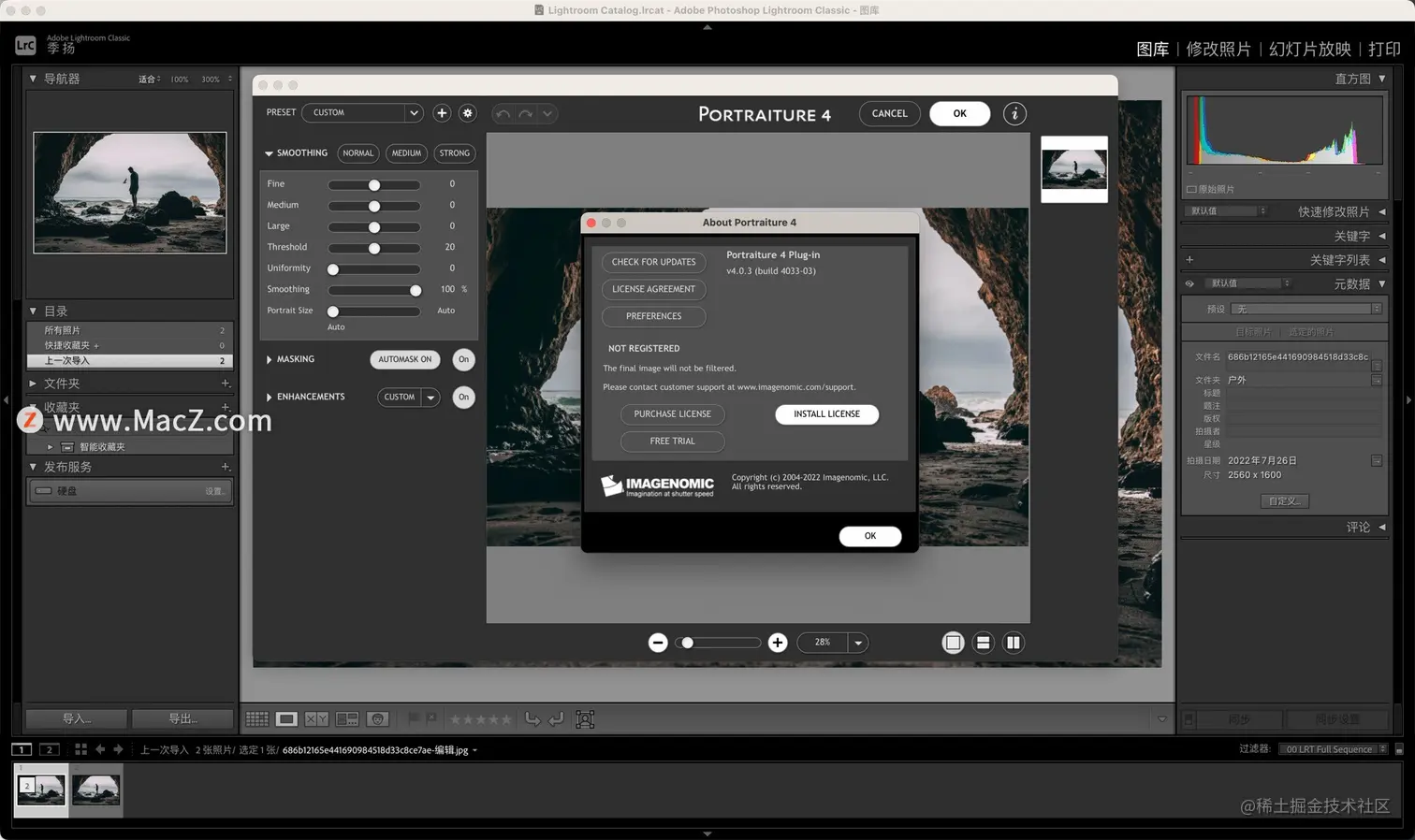Toggle metadata eye visibility icon

click(1189, 283)
